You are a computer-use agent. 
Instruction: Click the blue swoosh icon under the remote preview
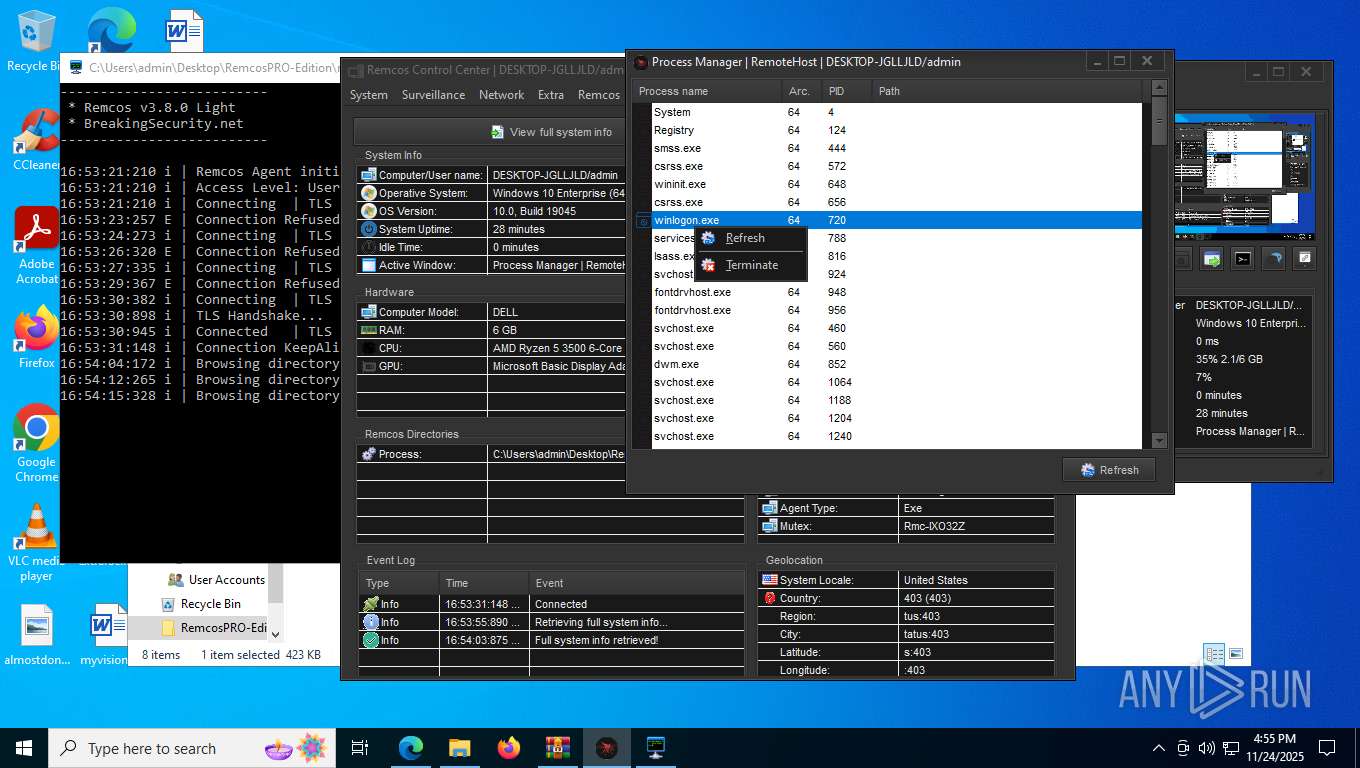pos(1274,259)
